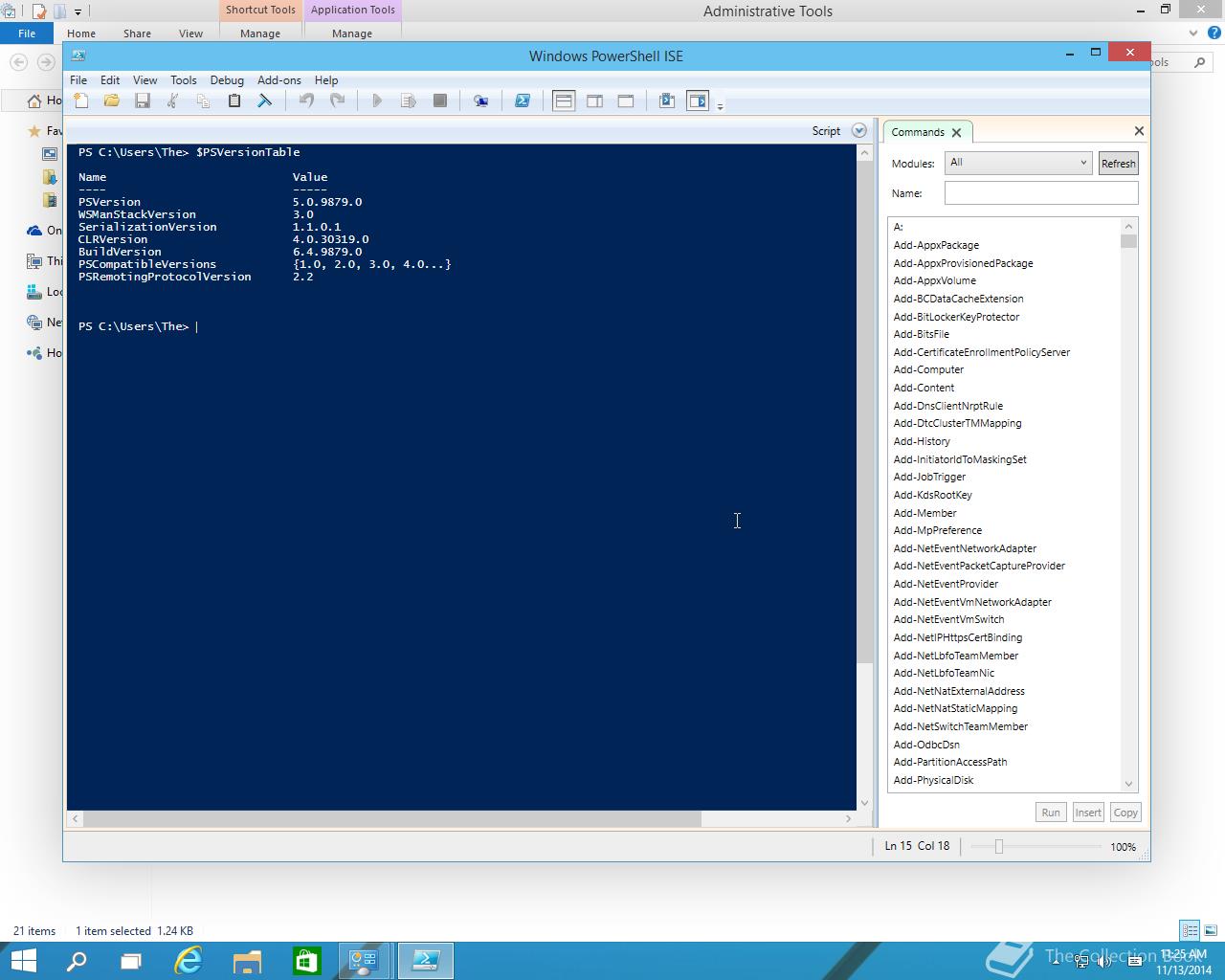Screen dimensions: 1225x980
Task: Close the Commands add-on pane
Action: coord(1139,131)
